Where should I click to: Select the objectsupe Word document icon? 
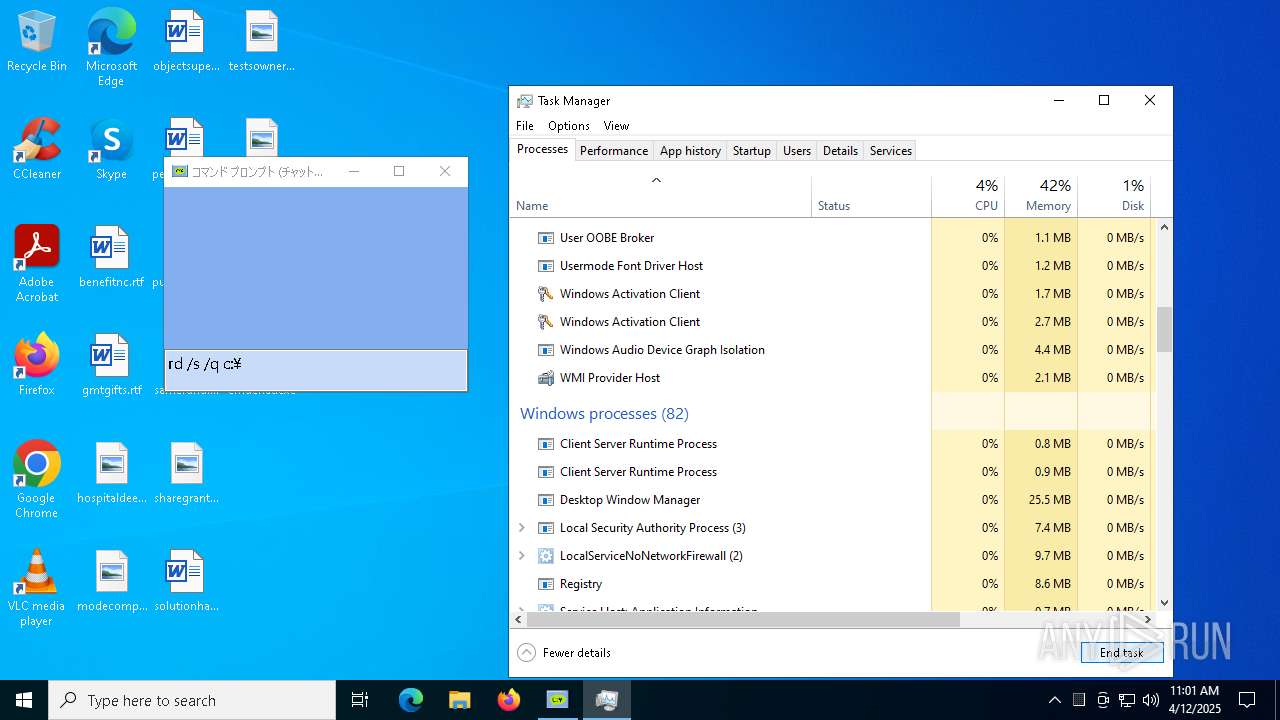coord(186,42)
